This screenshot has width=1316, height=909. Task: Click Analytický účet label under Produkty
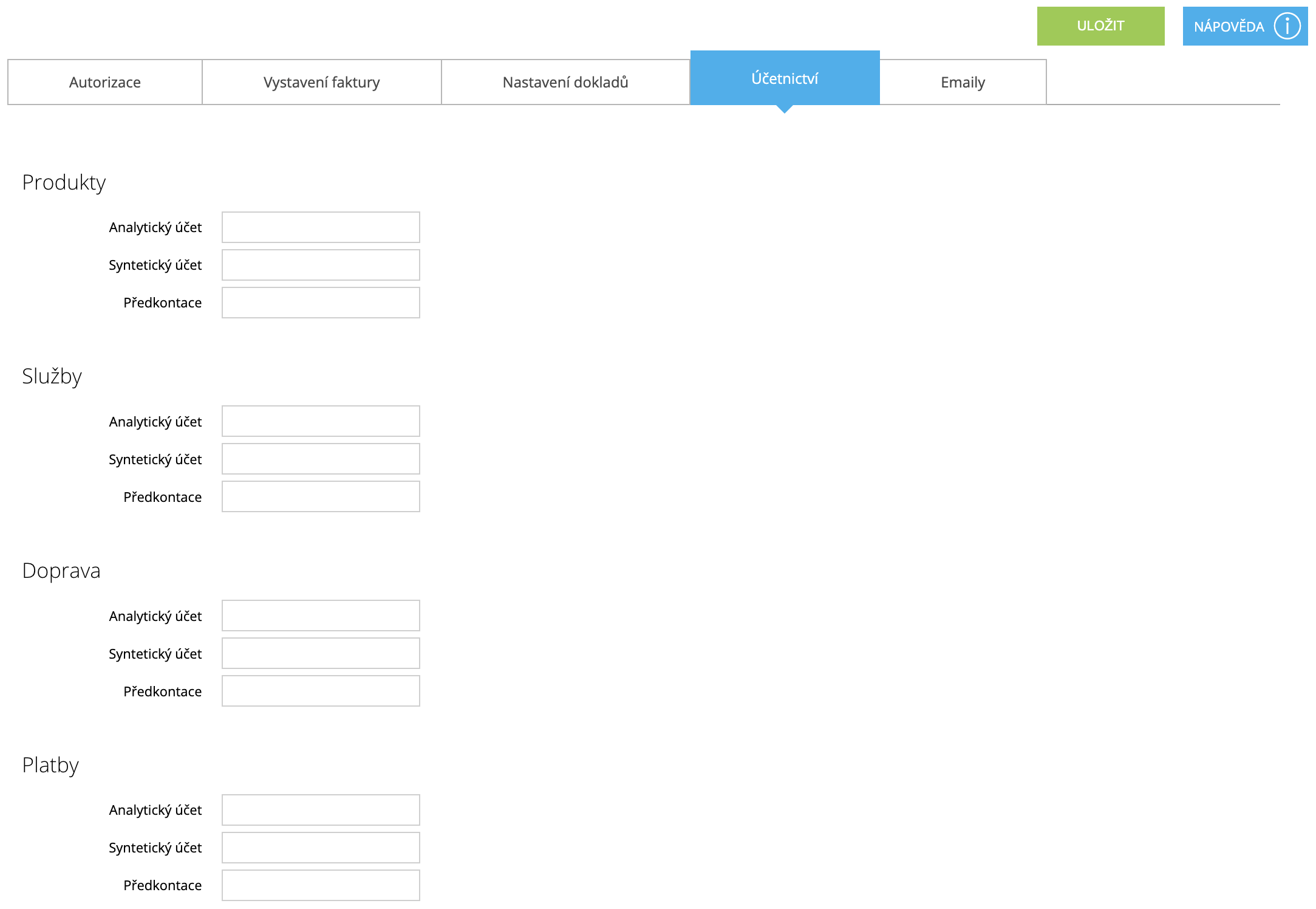(x=155, y=227)
